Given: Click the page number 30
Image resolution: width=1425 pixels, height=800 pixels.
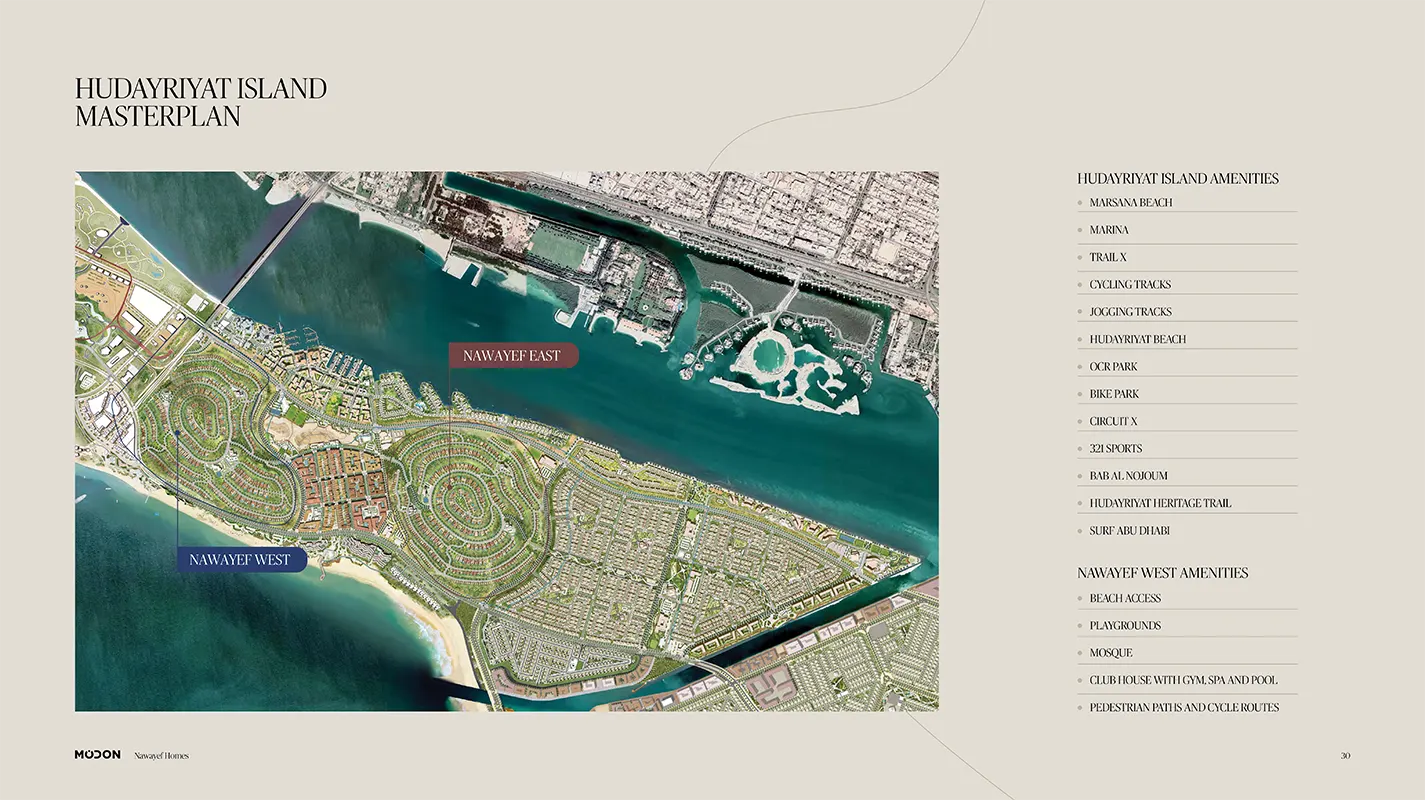Looking at the screenshot, I should coord(1345,756).
